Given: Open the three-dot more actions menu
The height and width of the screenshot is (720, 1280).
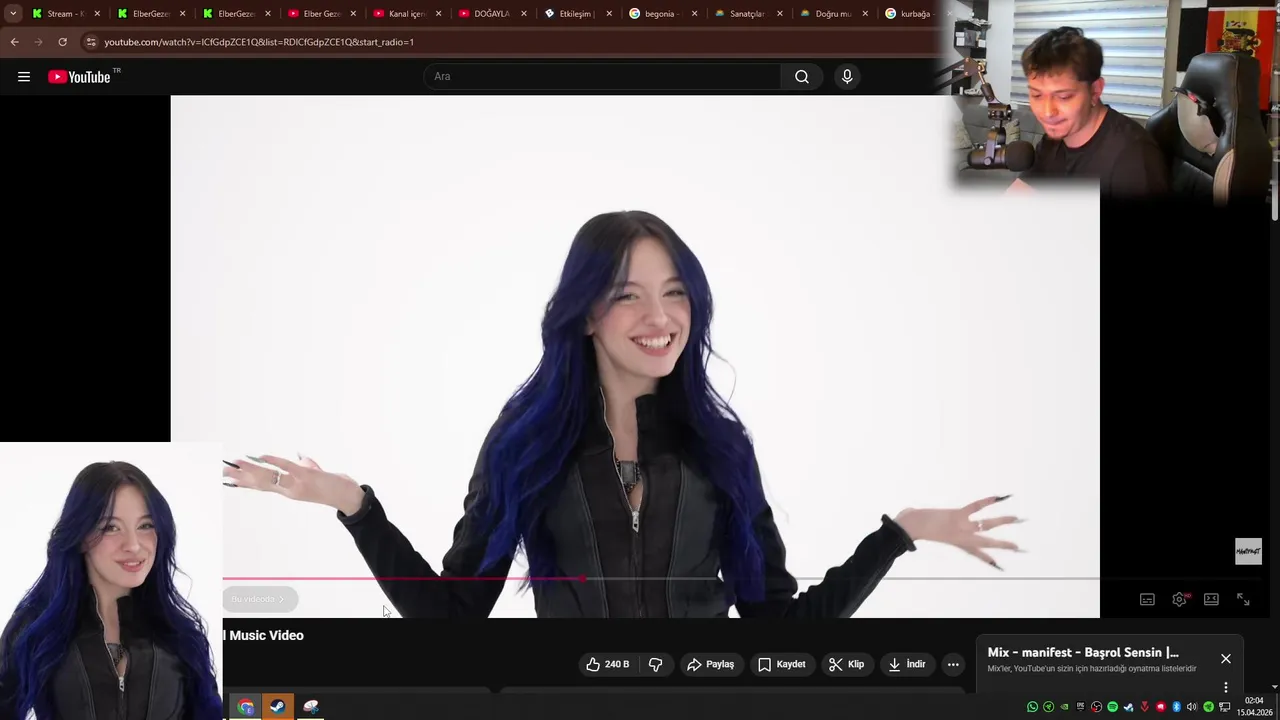Looking at the screenshot, I should coord(953,664).
